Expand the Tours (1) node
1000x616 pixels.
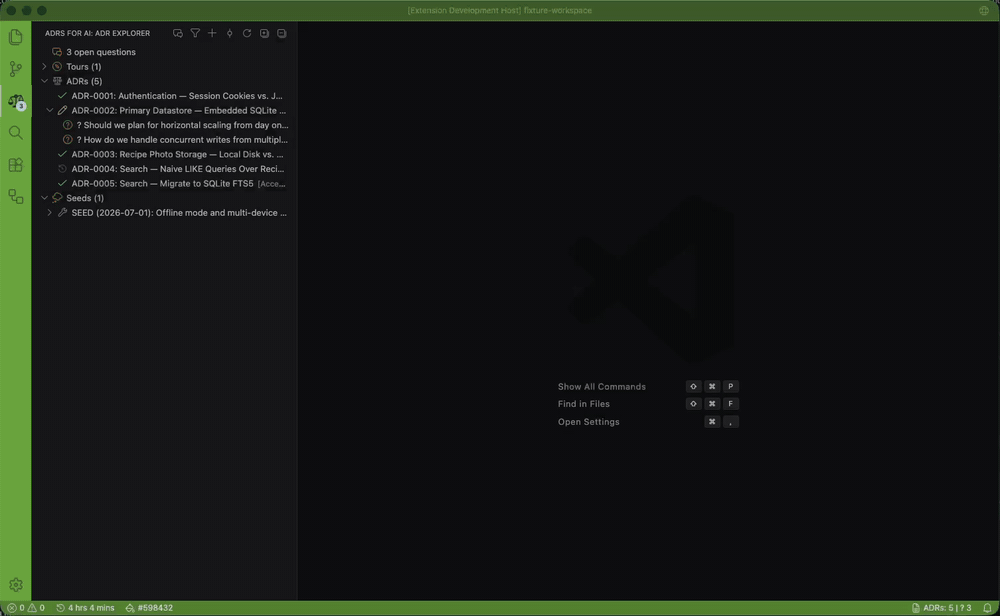[x=44, y=66]
